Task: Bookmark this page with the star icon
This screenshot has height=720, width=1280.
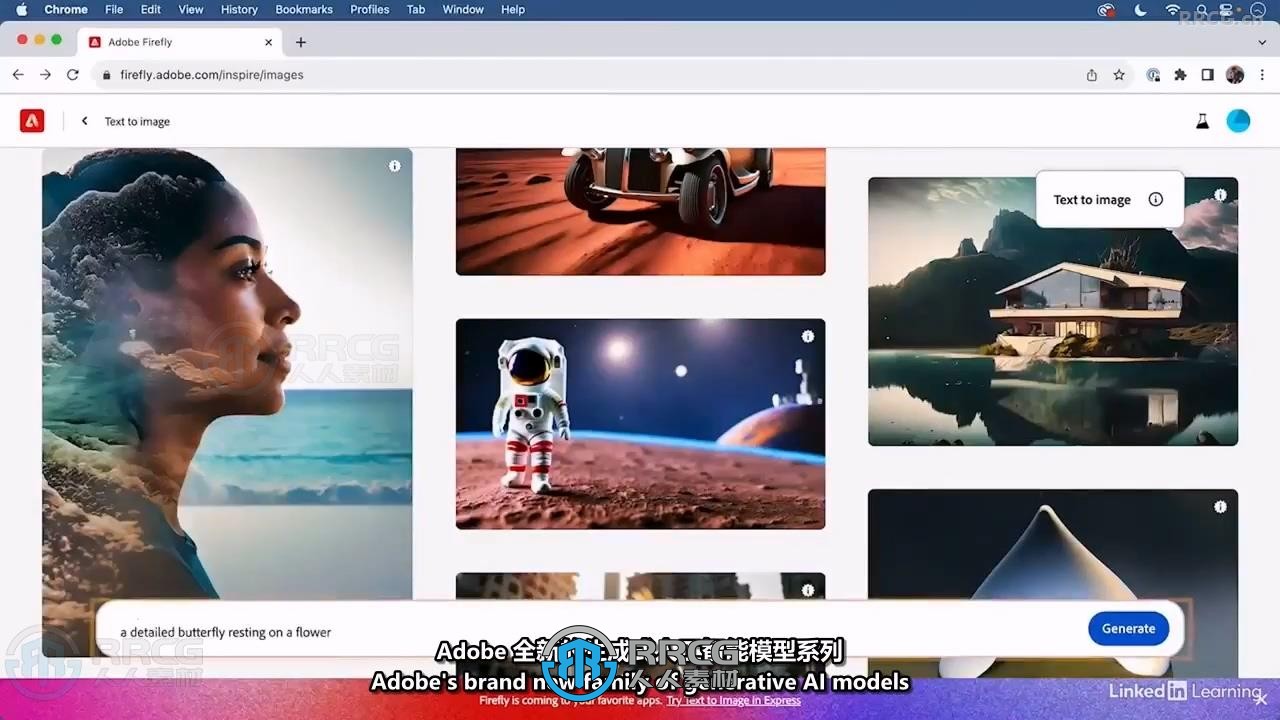Action: tap(1119, 75)
